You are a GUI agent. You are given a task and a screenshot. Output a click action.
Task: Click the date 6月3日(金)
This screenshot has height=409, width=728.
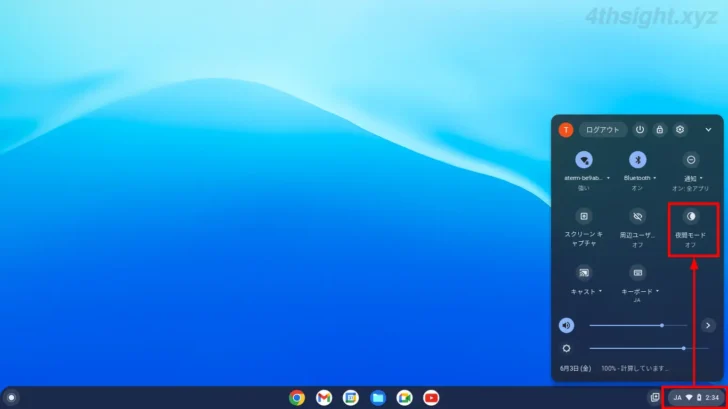[x=575, y=369]
